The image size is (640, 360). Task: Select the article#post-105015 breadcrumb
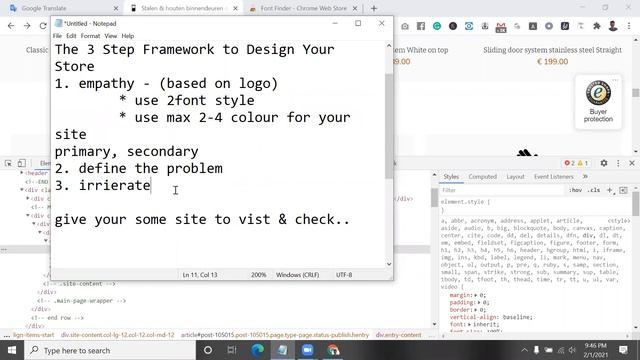275,335
